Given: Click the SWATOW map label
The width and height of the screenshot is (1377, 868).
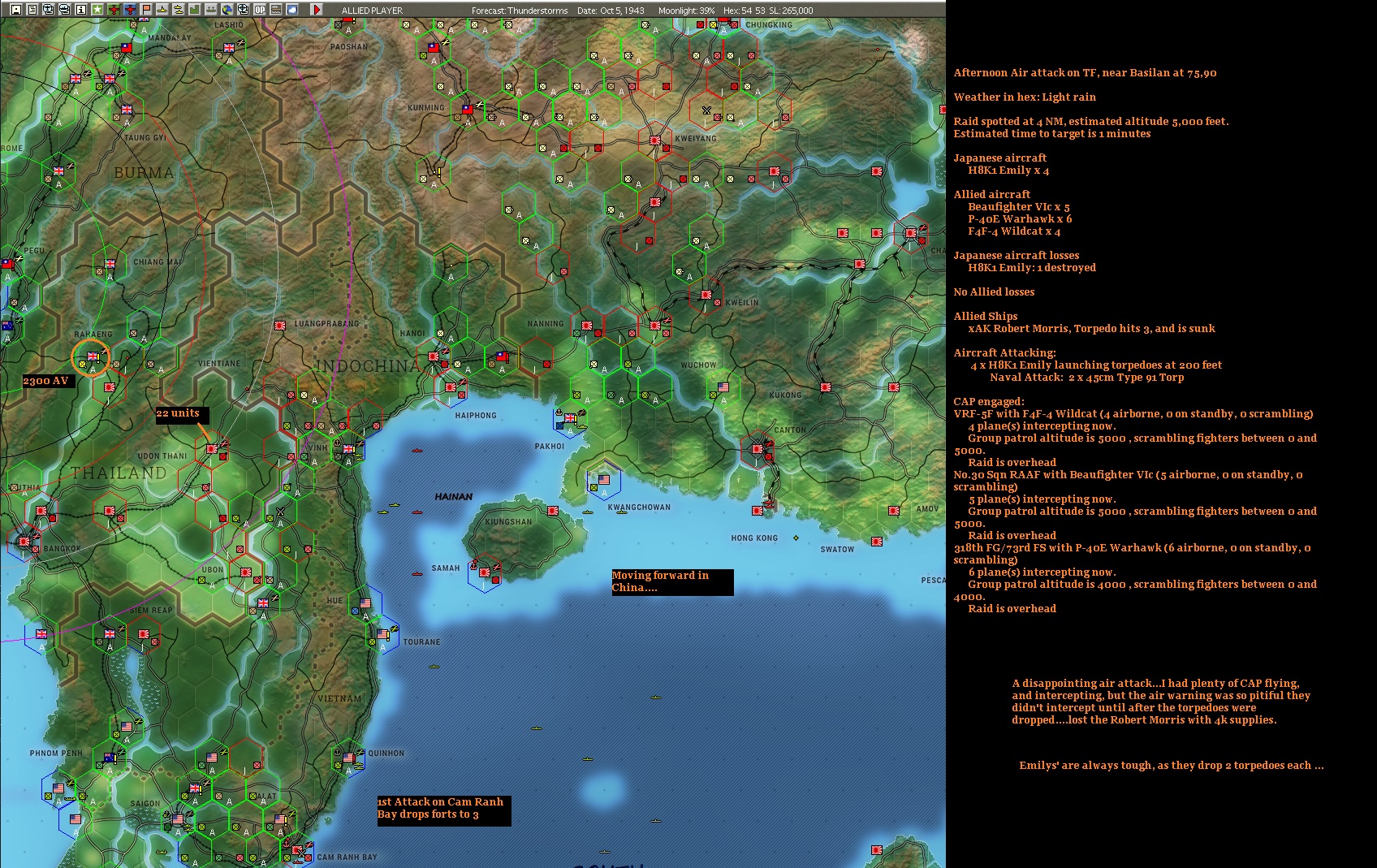Looking at the screenshot, I should pos(837,550).
